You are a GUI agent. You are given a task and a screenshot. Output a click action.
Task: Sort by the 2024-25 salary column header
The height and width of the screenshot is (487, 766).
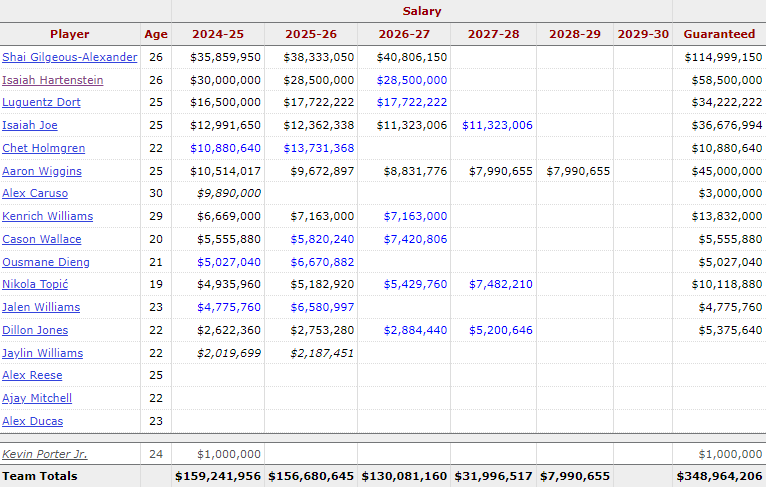click(x=218, y=34)
